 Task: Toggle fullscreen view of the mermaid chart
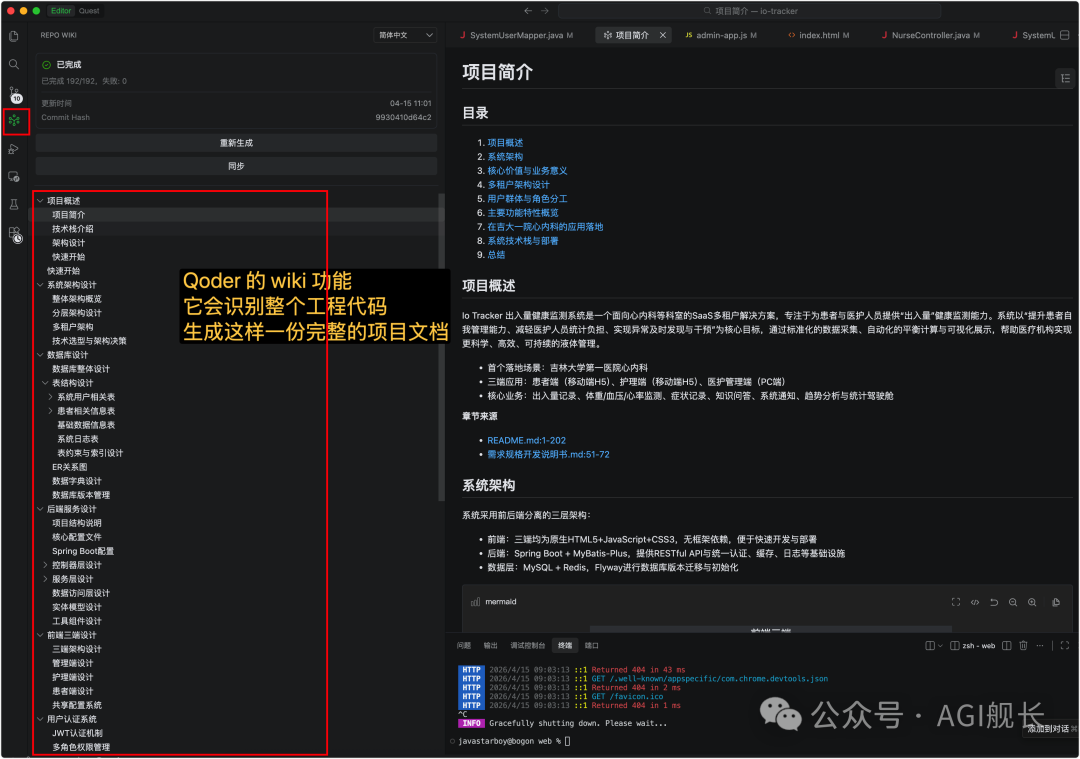pos(956,604)
